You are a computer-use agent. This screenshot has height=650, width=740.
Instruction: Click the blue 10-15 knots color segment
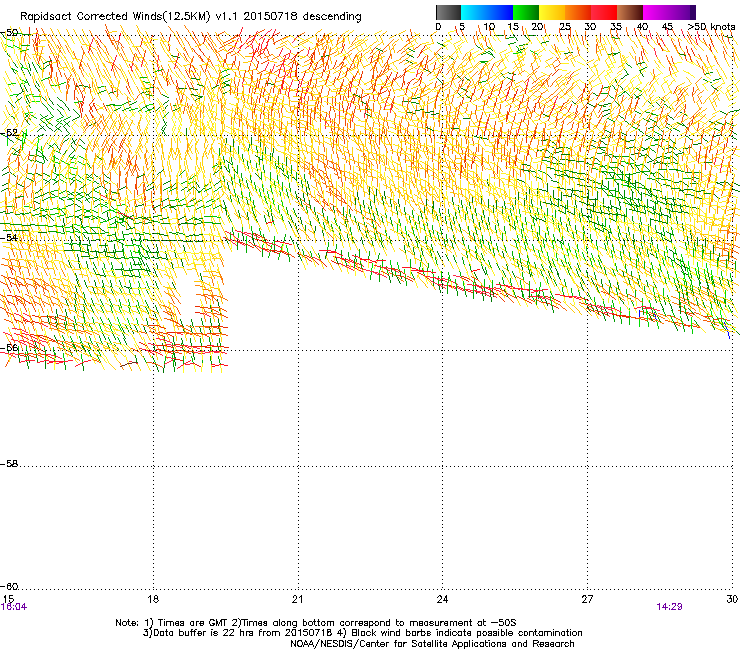[x=500, y=12]
